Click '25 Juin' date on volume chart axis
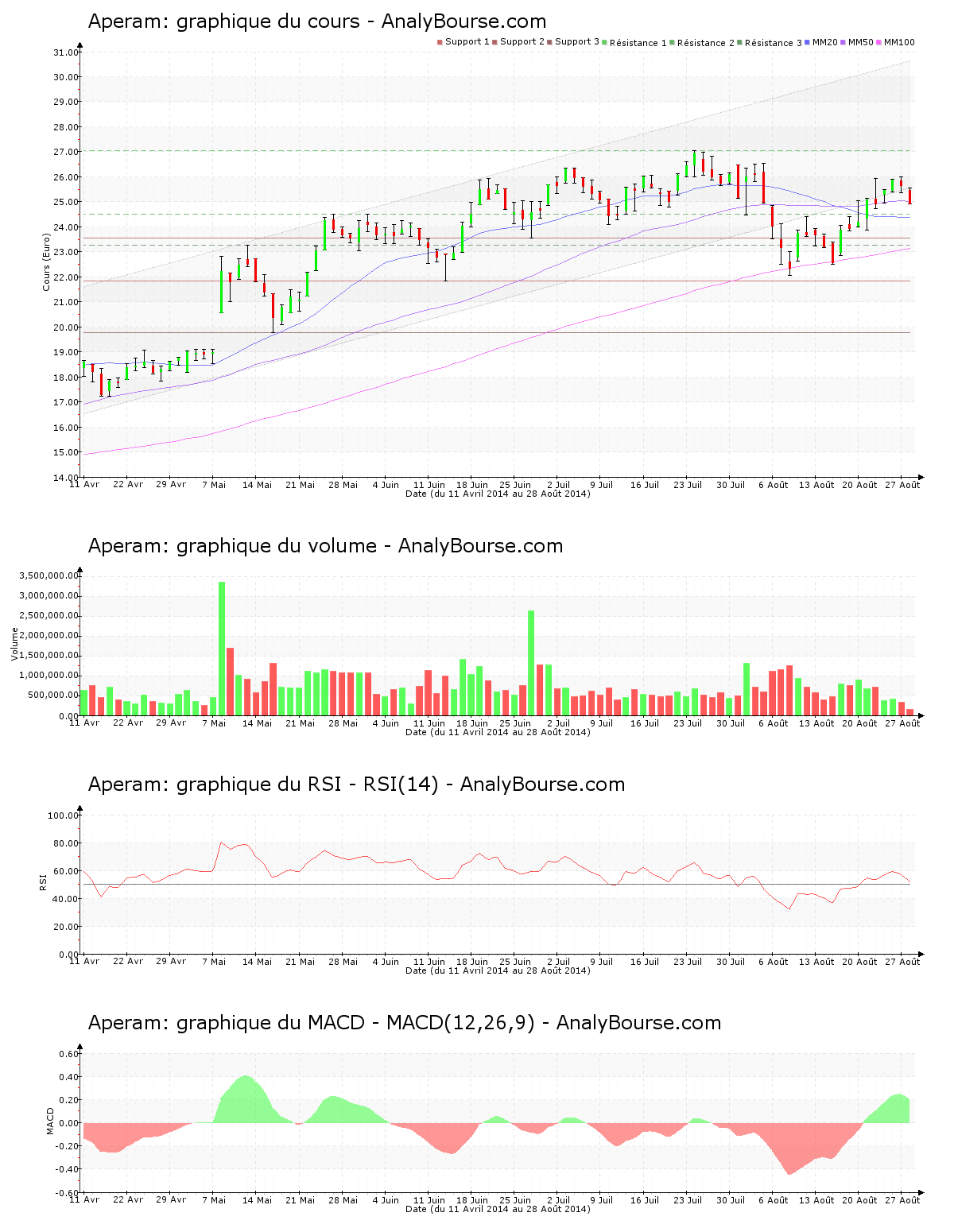This screenshot has height=1232, width=954. click(x=515, y=723)
